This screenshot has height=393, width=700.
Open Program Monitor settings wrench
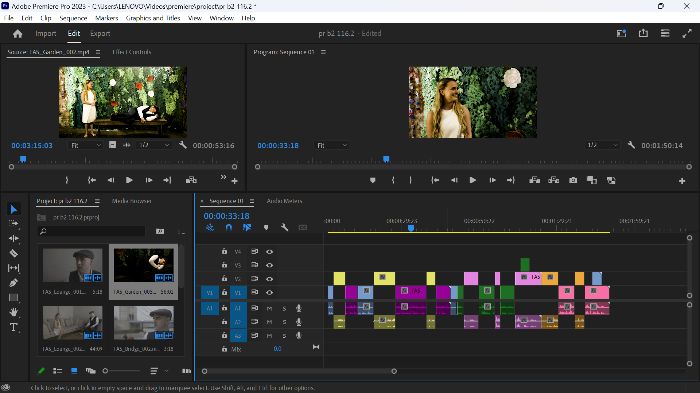click(631, 145)
